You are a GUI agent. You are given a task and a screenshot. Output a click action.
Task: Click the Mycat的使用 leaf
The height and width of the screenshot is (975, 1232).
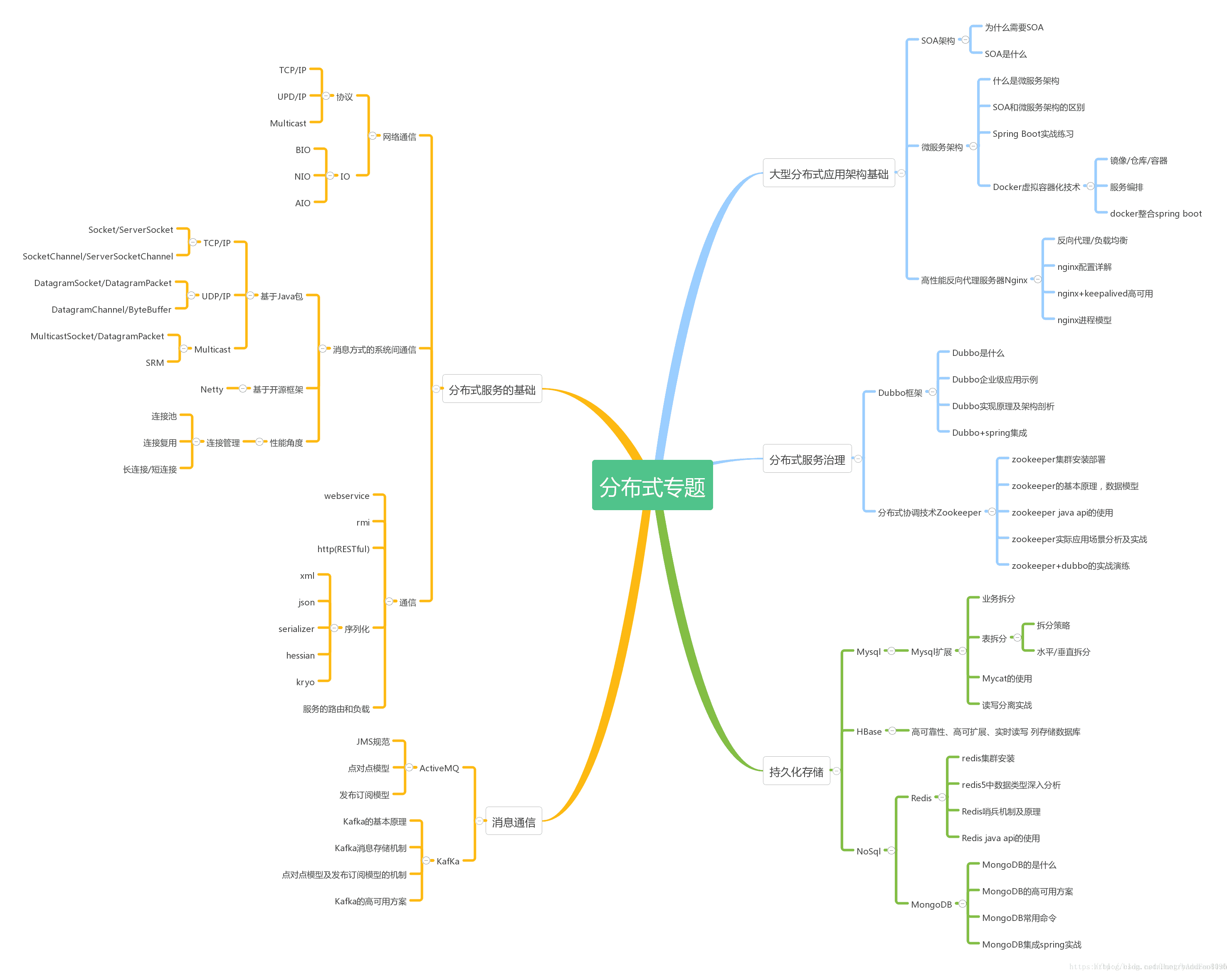1007,679
